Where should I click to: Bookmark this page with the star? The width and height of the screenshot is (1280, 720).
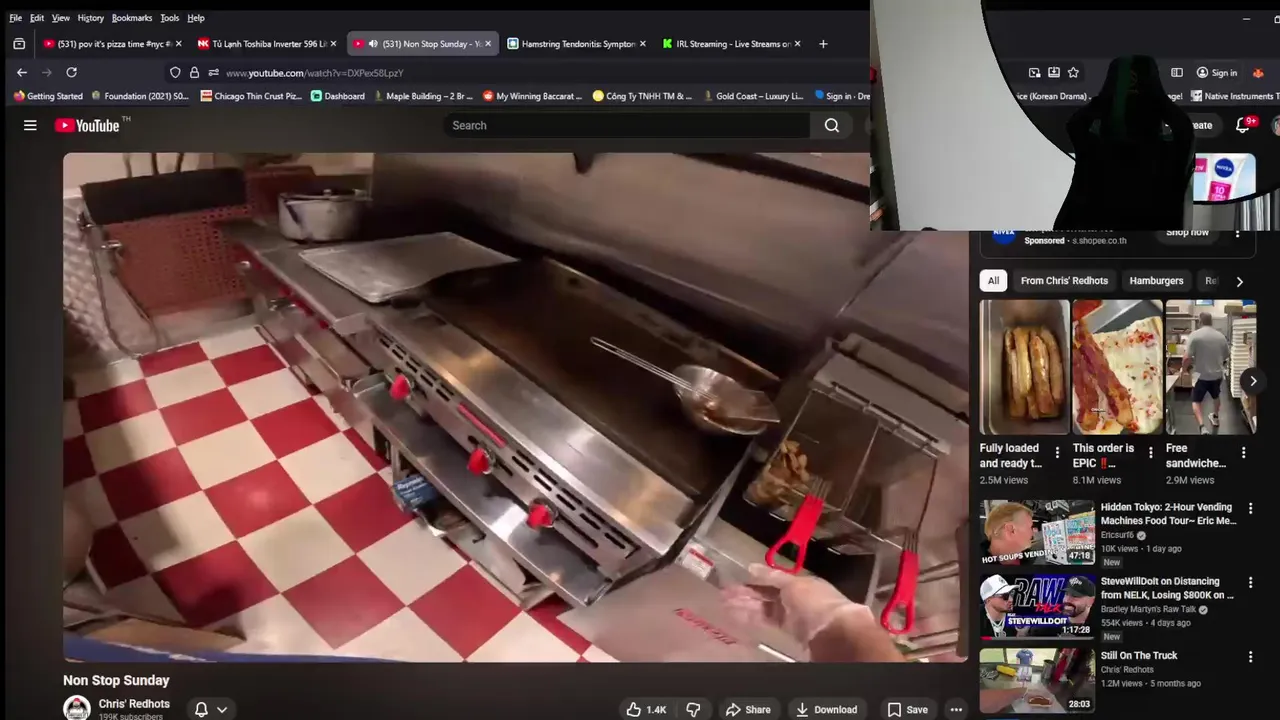point(1073,73)
